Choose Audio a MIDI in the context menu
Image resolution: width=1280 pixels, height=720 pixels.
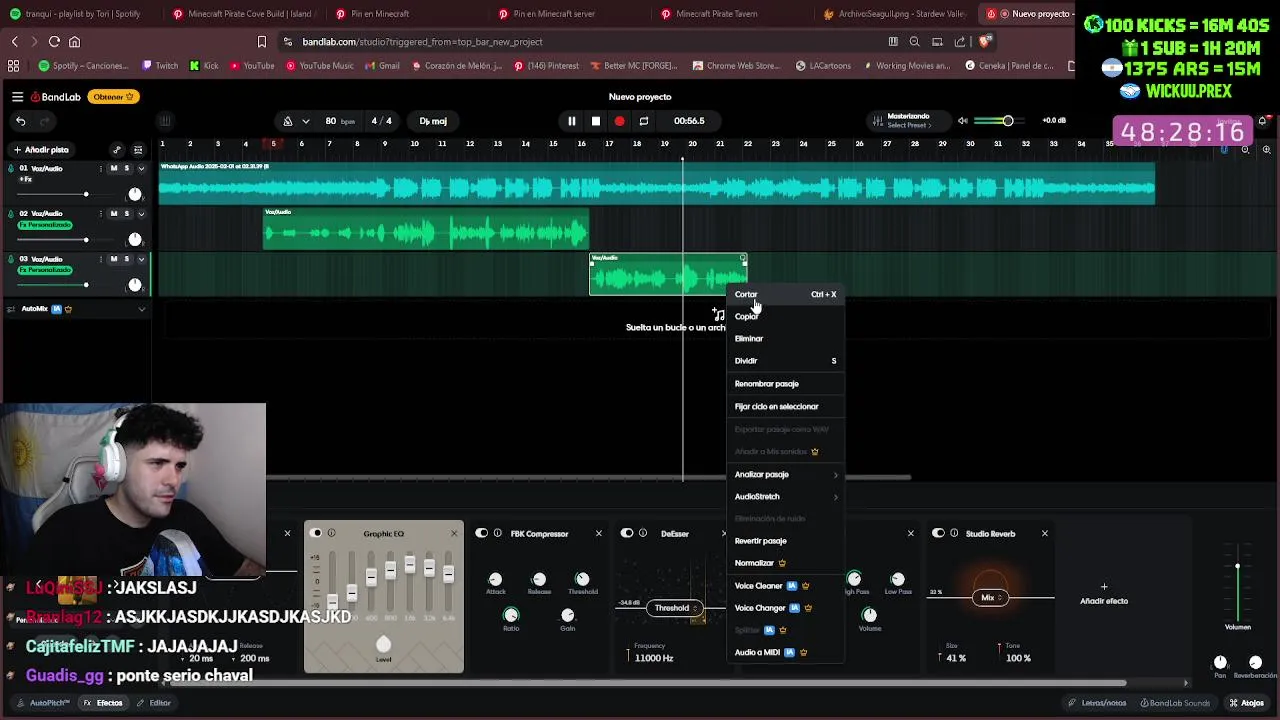[785, 652]
